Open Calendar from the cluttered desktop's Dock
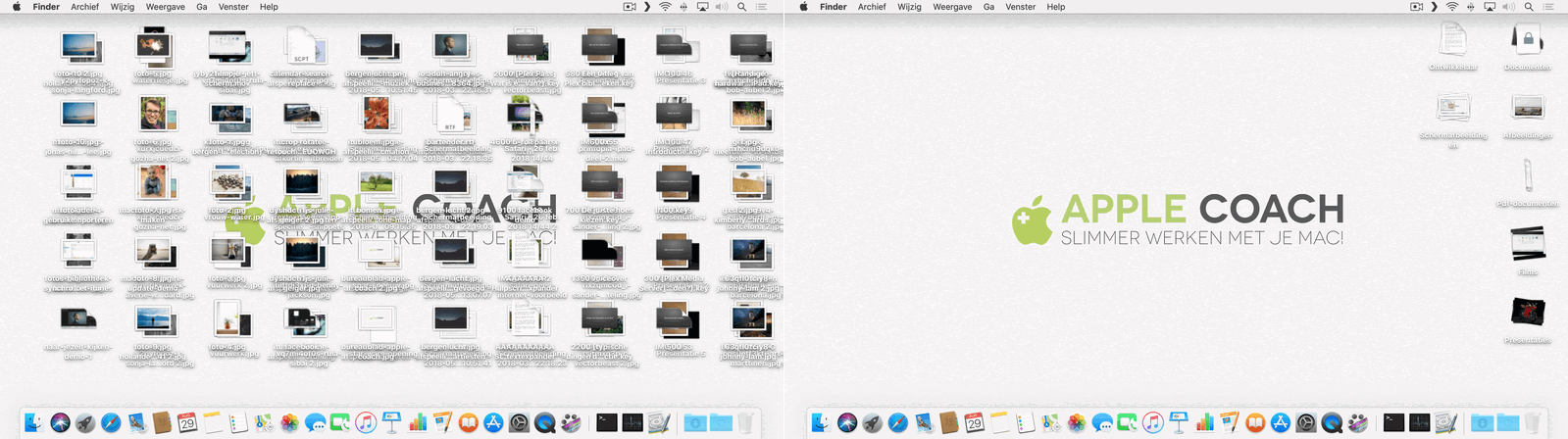This screenshot has width=1568, height=439. [x=187, y=423]
